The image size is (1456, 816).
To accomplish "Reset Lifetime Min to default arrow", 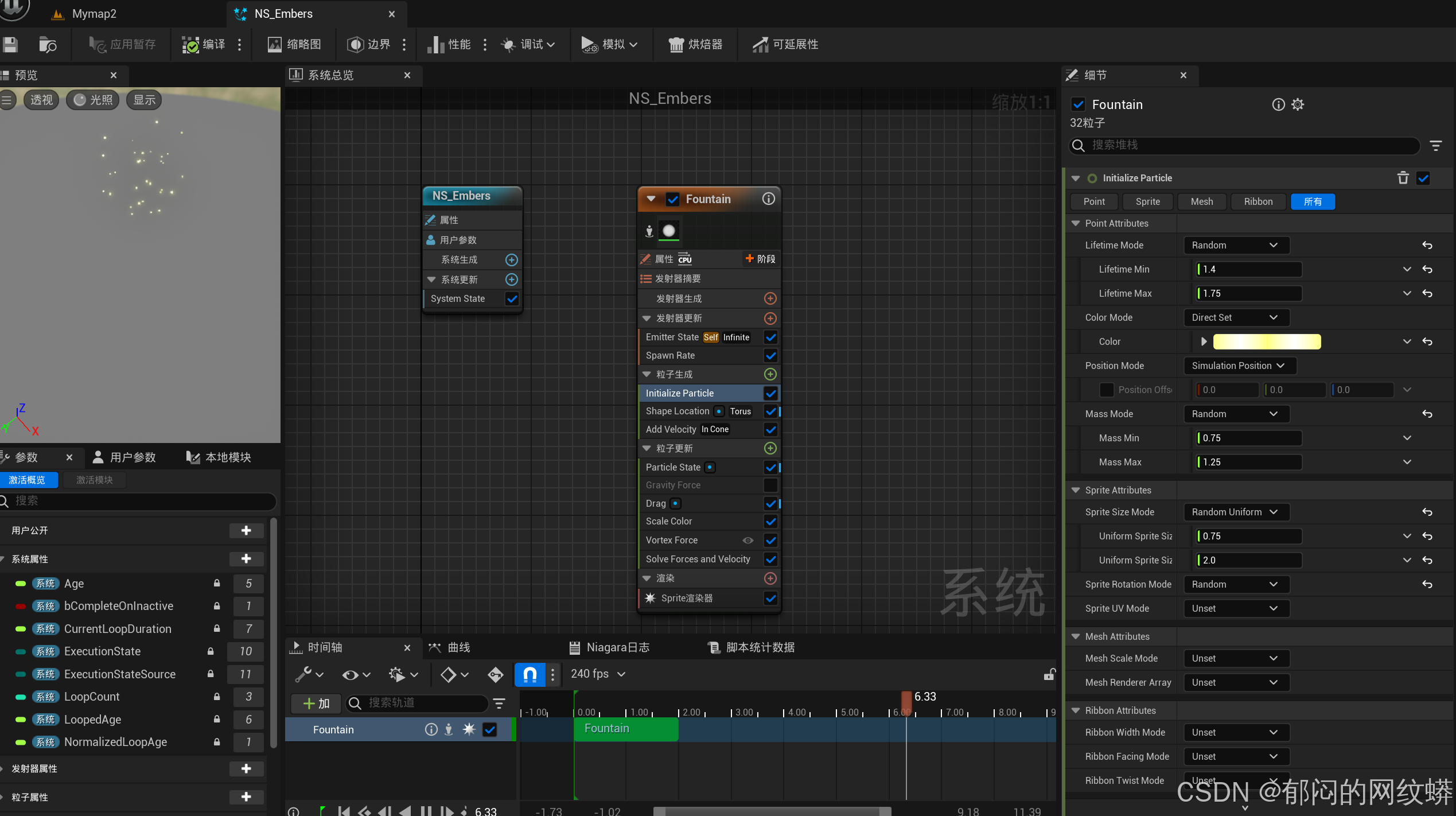I will (x=1427, y=269).
